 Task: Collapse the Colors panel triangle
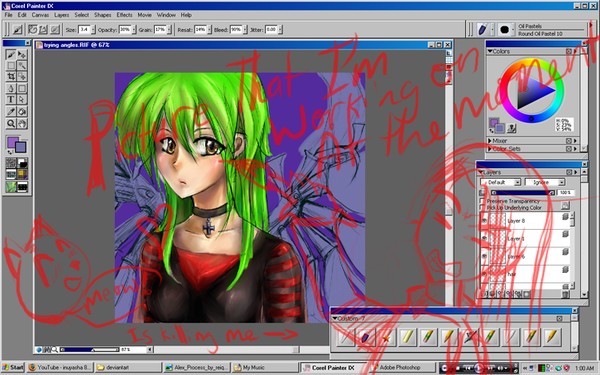(489, 51)
